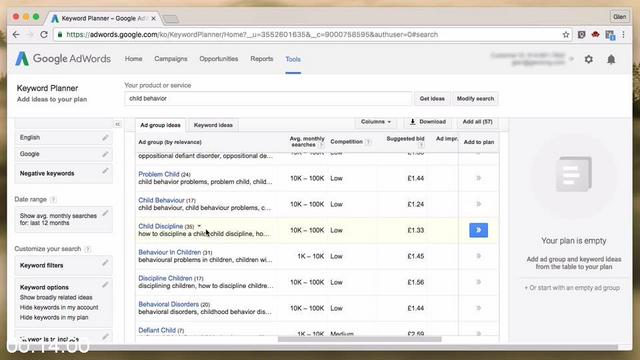The width and height of the screenshot is (640, 360).
Task: Click Add all (57) button
Action: point(477,122)
